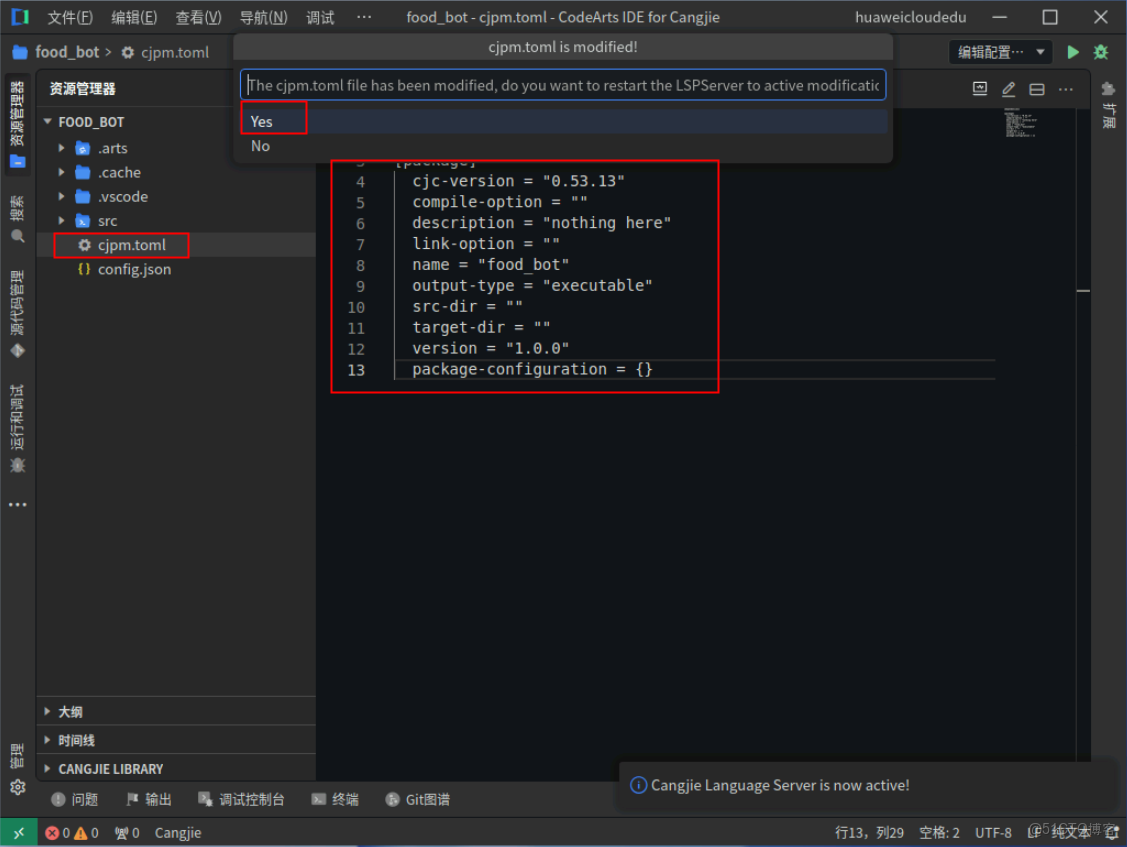This screenshot has height=847, width=1127.
Task: Split the editor using the split icon
Action: 1036,88
